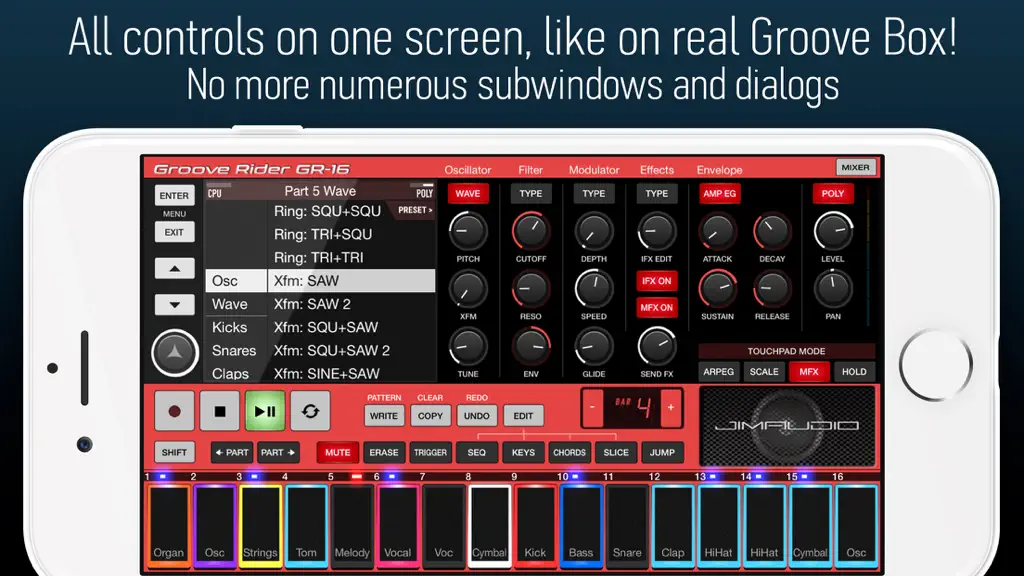Move menu selection down with the arrow
This screenshot has height=576, width=1024.
pyautogui.click(x=174, y=305)
